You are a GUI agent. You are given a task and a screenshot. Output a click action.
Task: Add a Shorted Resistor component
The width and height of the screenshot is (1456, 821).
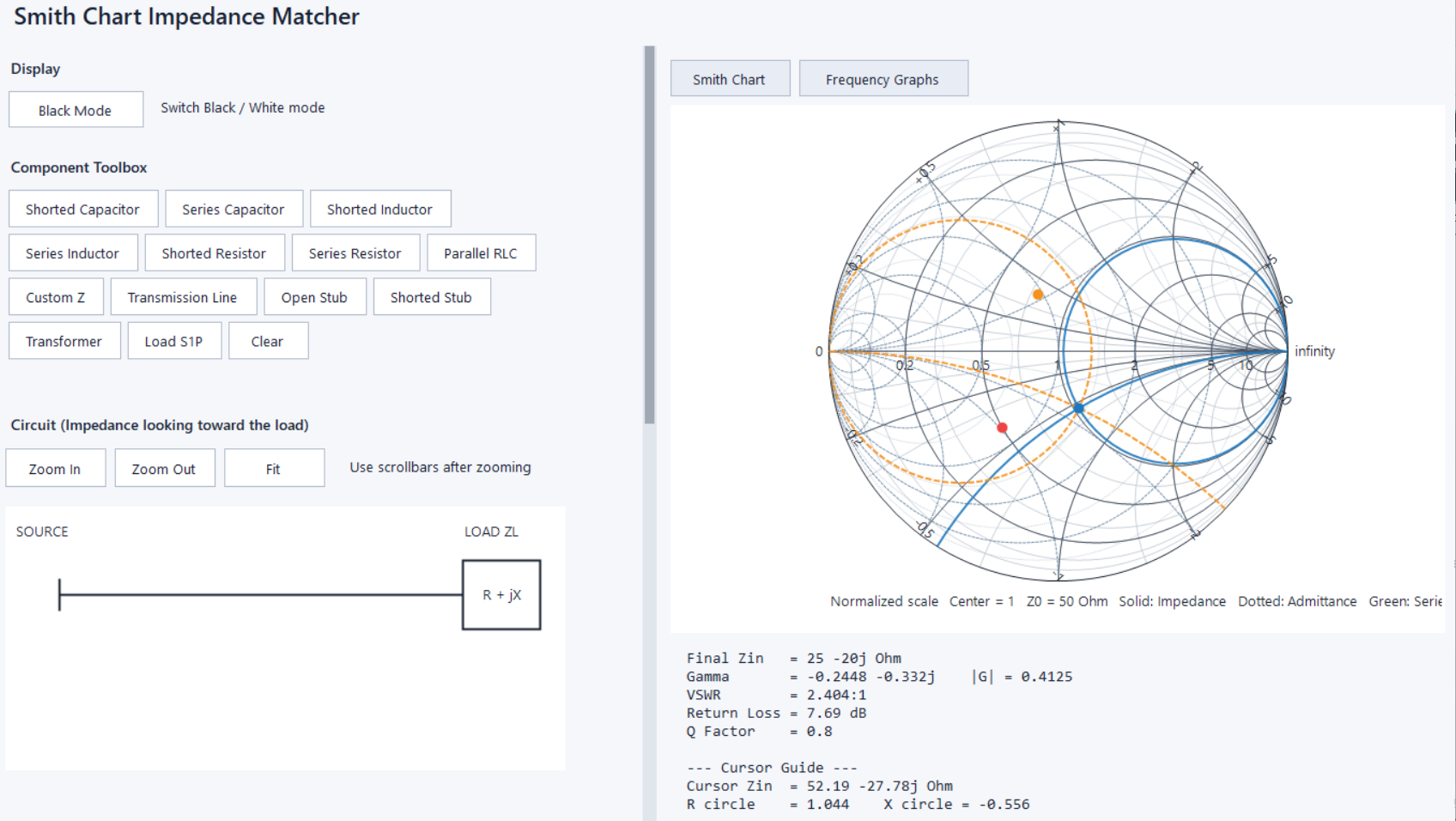tap(215, 253)
